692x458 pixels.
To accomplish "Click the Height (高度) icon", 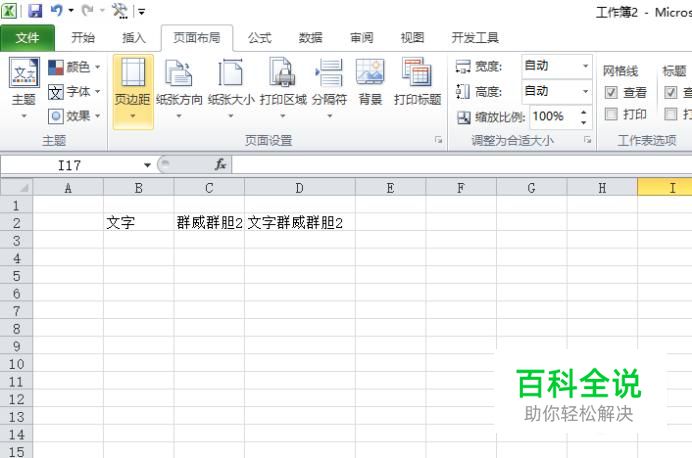I will 463,91.
